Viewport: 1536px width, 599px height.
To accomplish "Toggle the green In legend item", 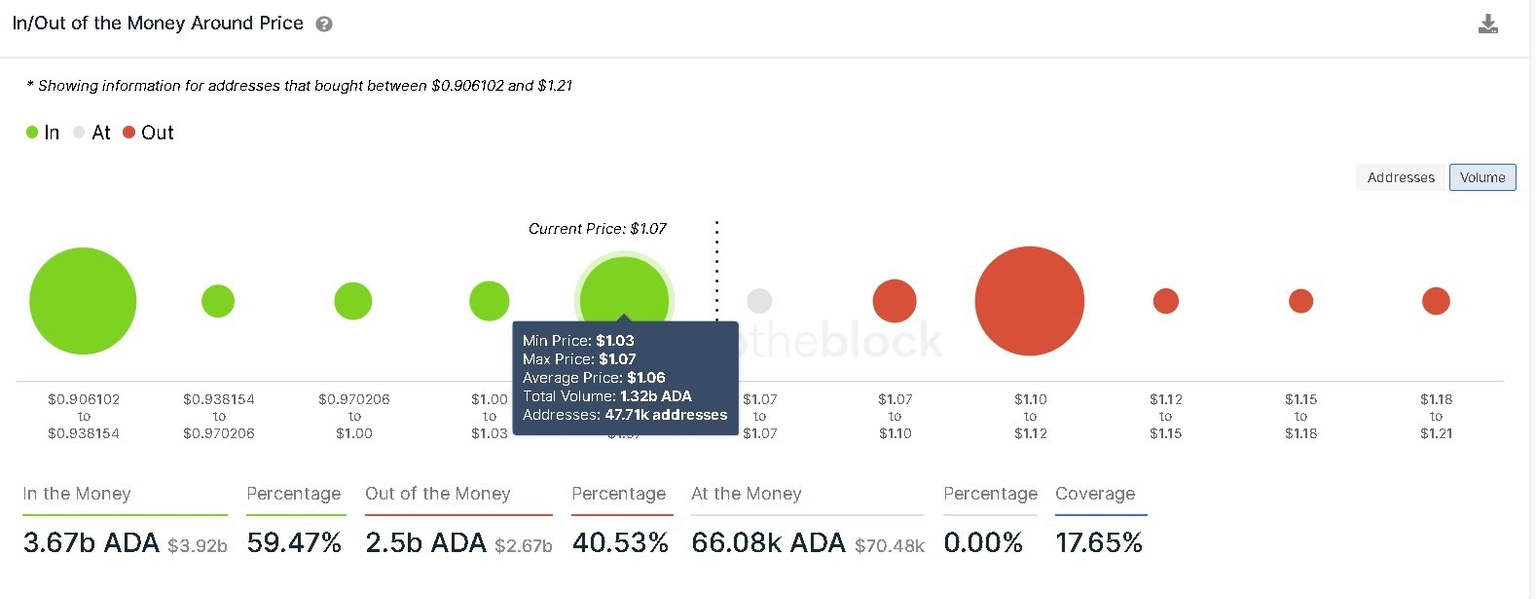I will coord(41,132).
